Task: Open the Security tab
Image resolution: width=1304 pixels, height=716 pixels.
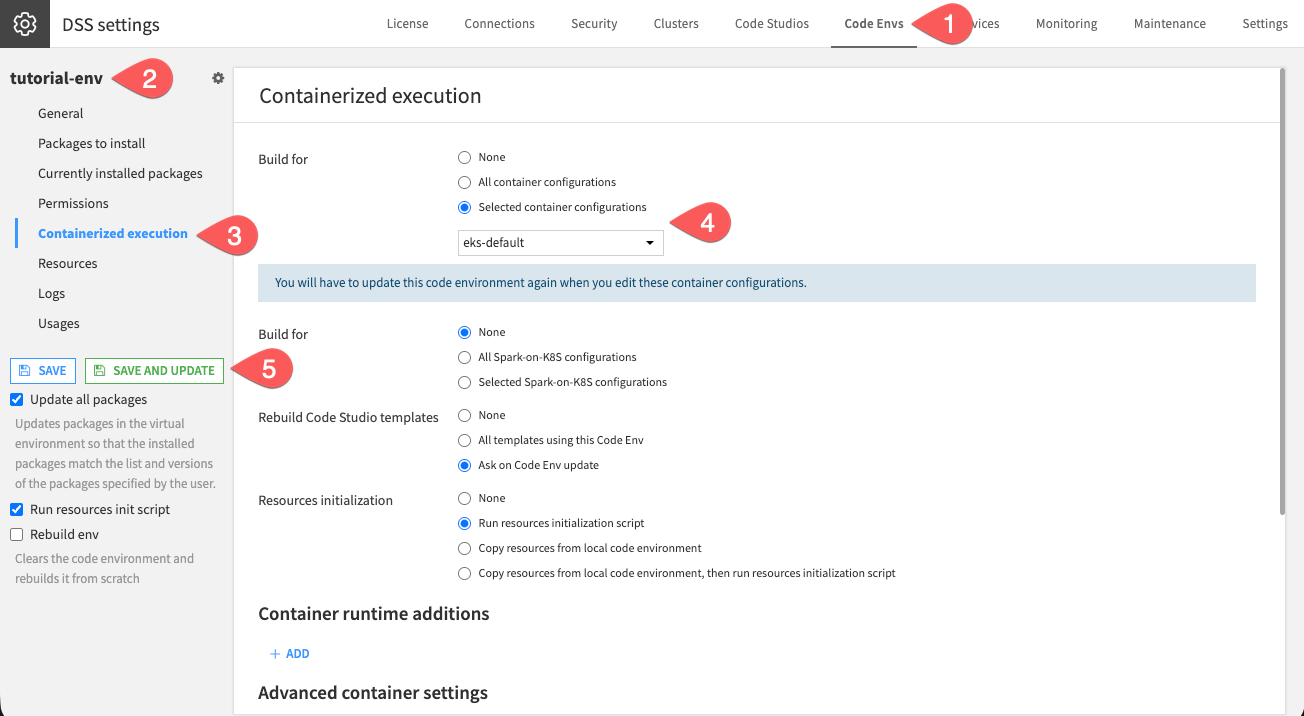Action: coord(594,24)
